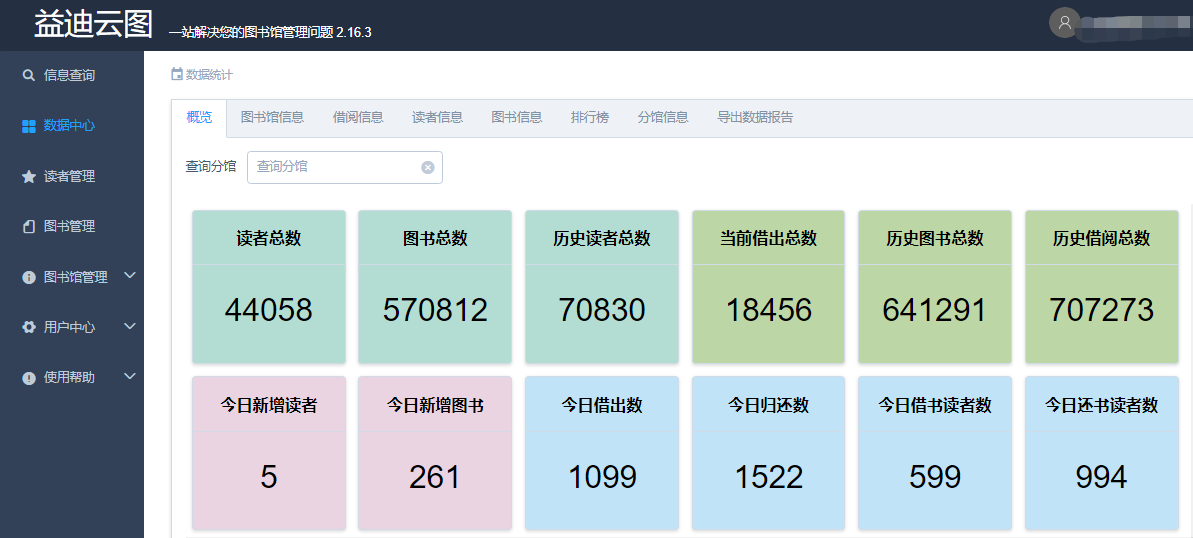Click the gear icon beside 用户中心
1193x538 pixels.
(29, 327)
